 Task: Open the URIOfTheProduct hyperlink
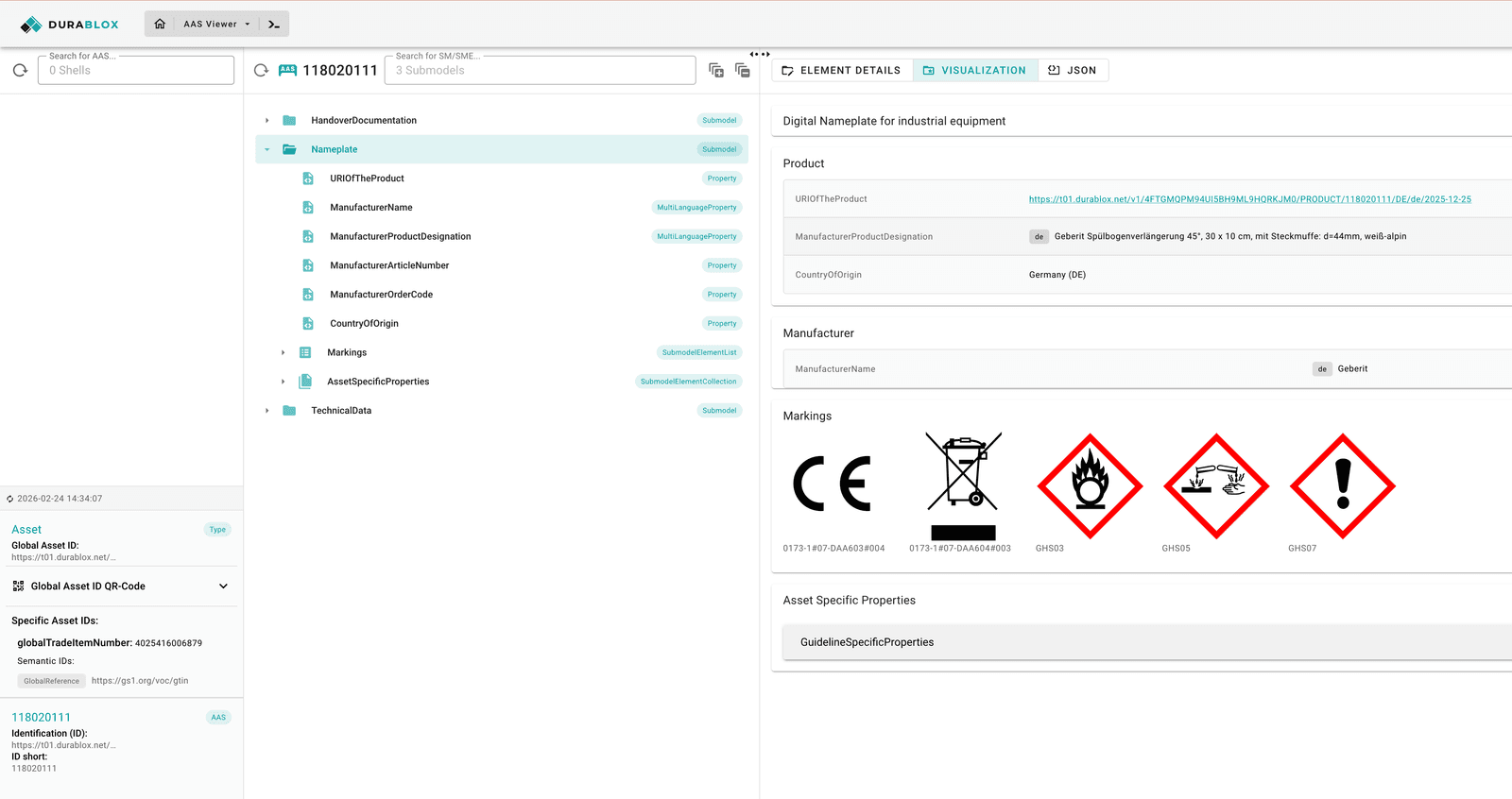(x=1249, y=199)
